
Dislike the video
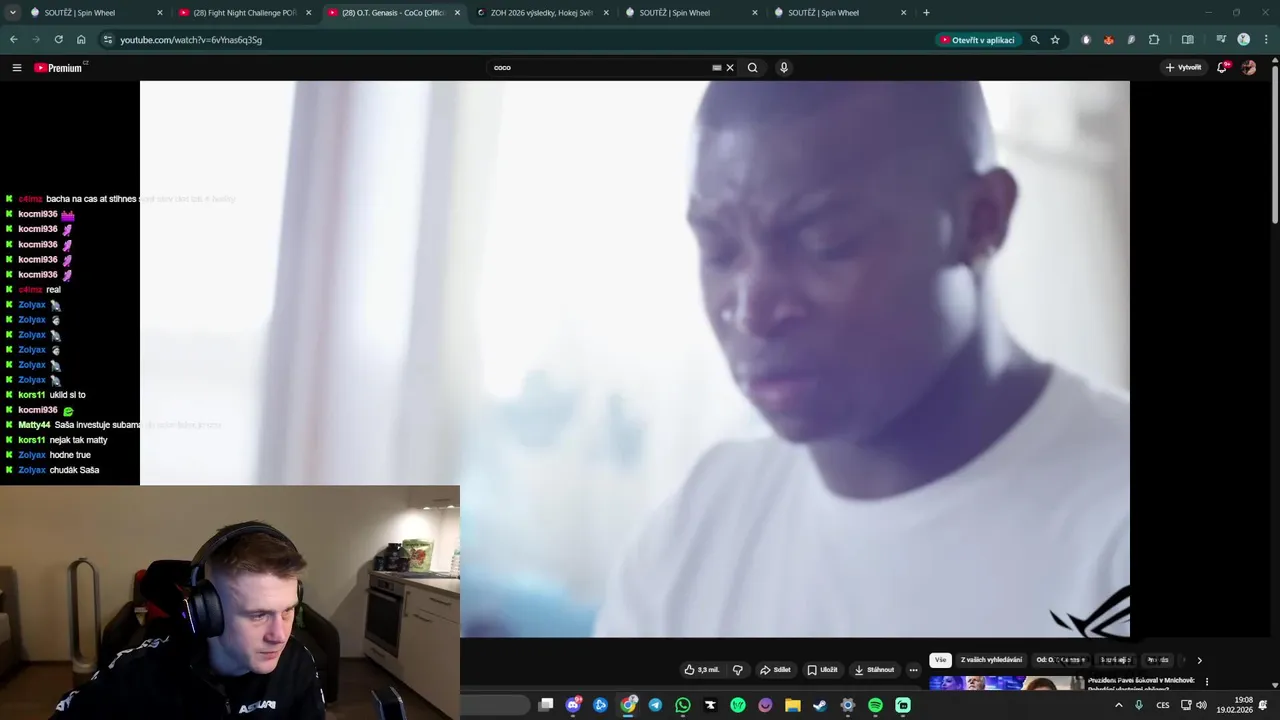click(738, 670)
